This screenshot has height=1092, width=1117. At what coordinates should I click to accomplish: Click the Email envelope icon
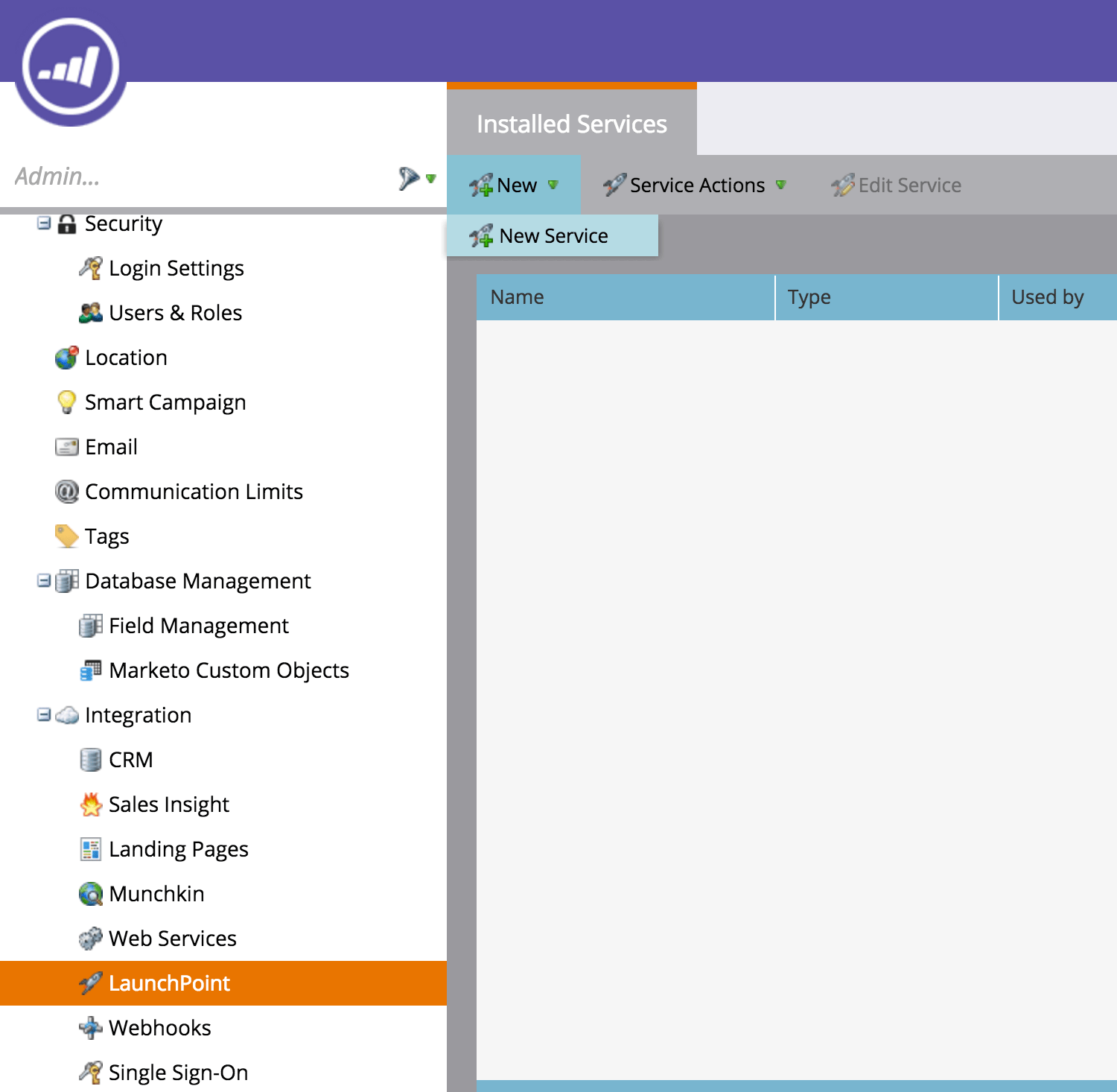pyautogui.click(x=67, y=447)
